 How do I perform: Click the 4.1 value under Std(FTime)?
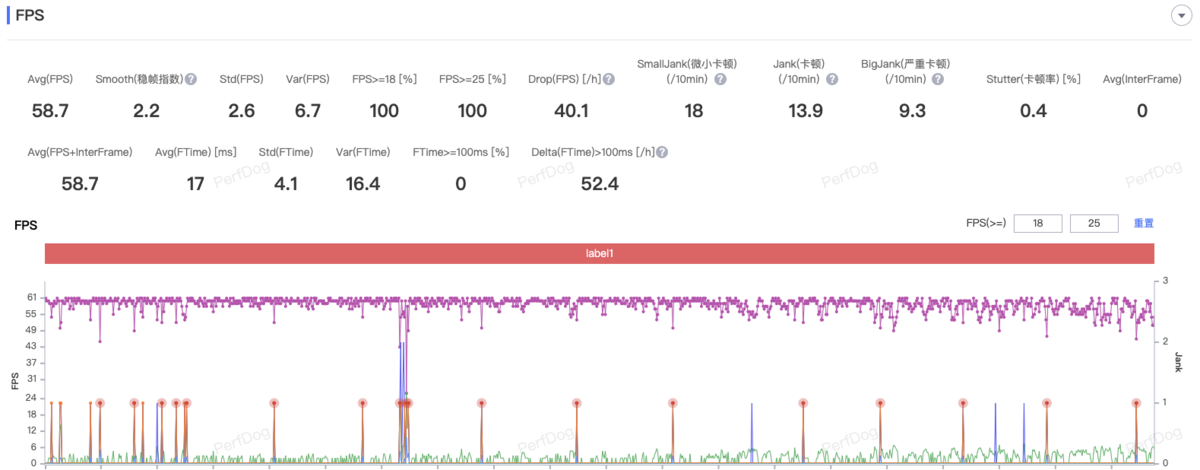(287, 184)
